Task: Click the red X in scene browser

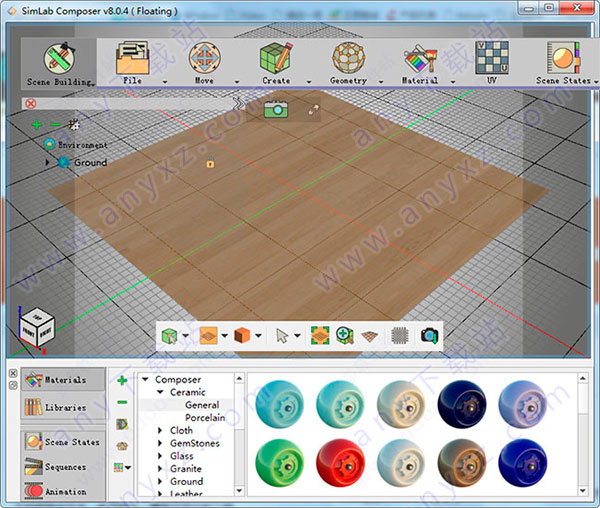Action: [31, 104]
